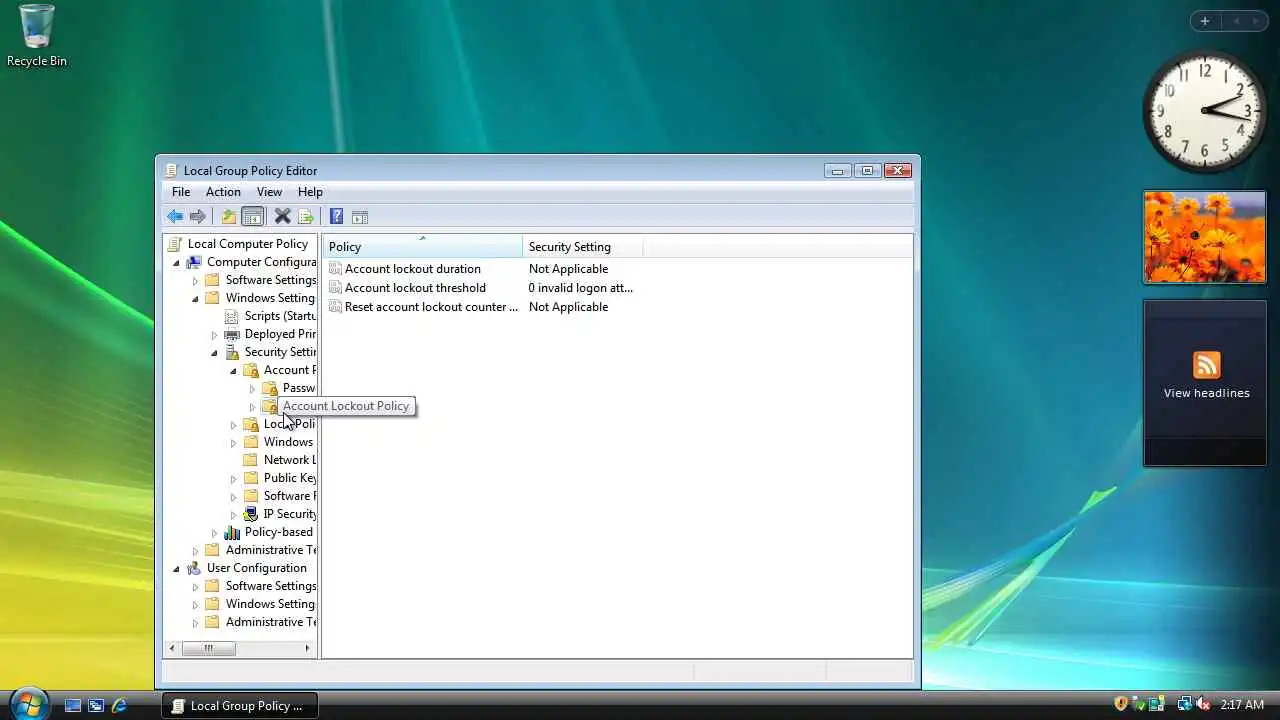This screenshot has height=720, width=1280.
Task: Click the Back arrow in the toolbar
Action: [x=175, y=217]
